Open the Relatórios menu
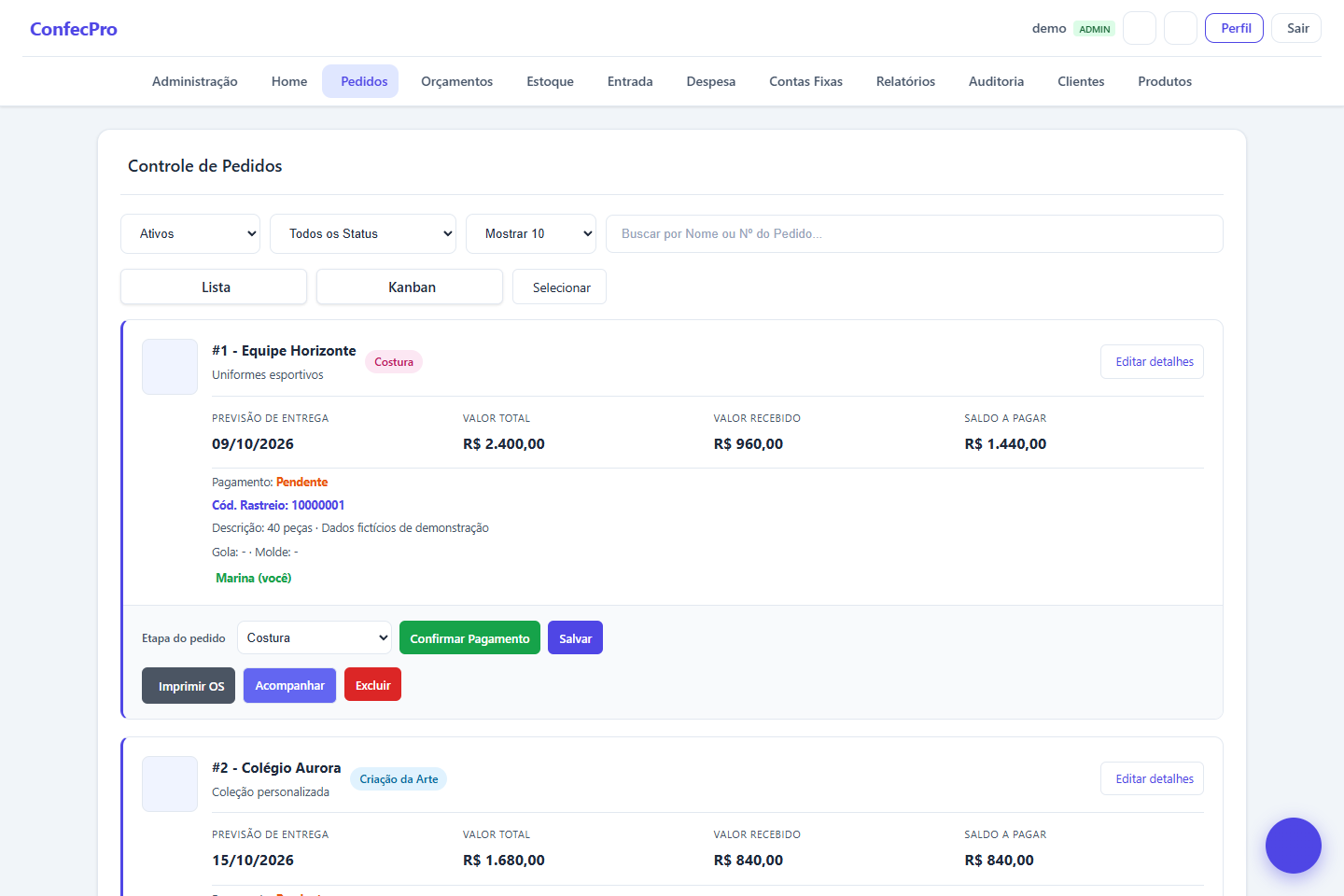 coord(905,81)
